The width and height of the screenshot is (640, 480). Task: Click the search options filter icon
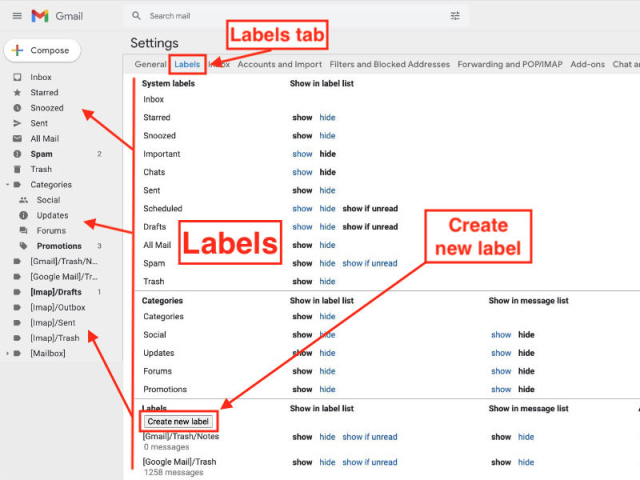456,16
